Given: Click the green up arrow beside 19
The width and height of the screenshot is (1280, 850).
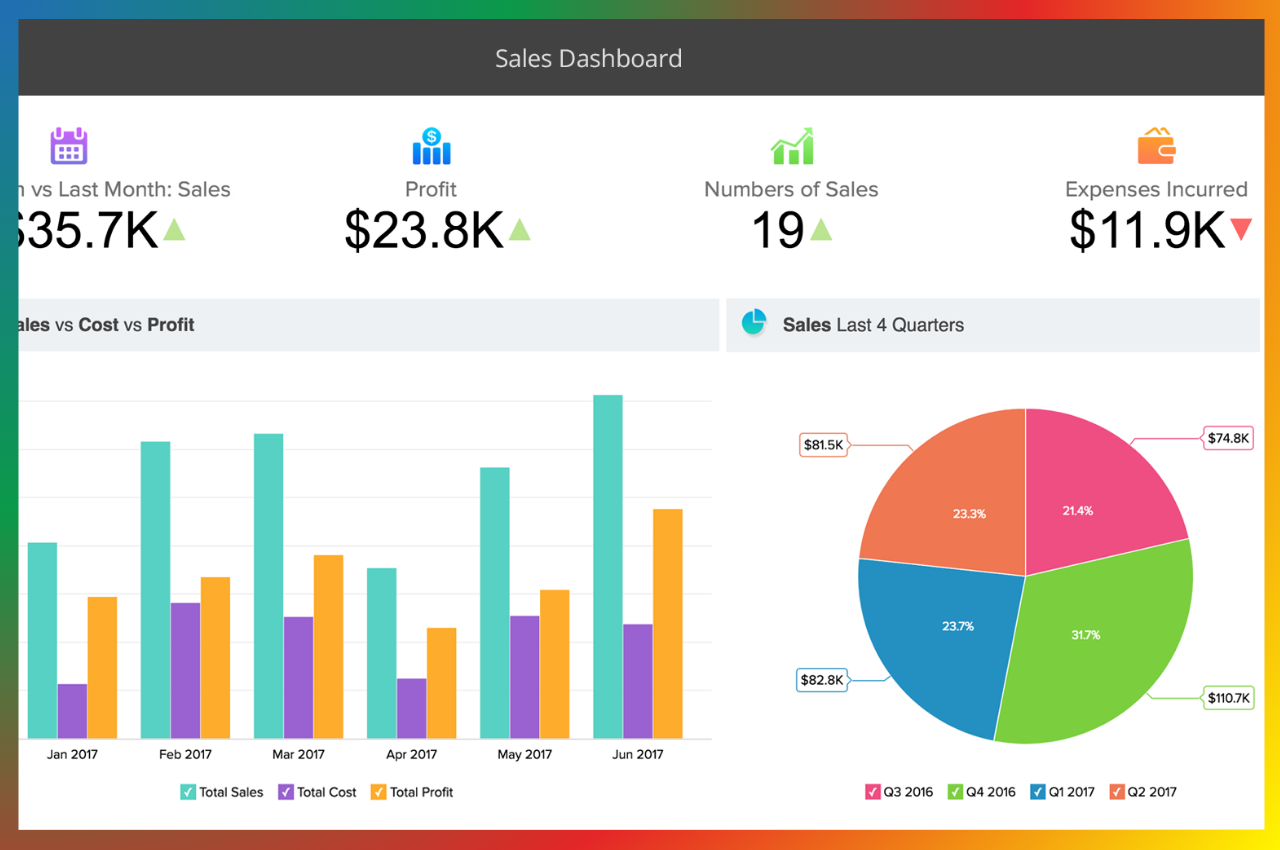Looking at the screenshot, I should (821, 230).
